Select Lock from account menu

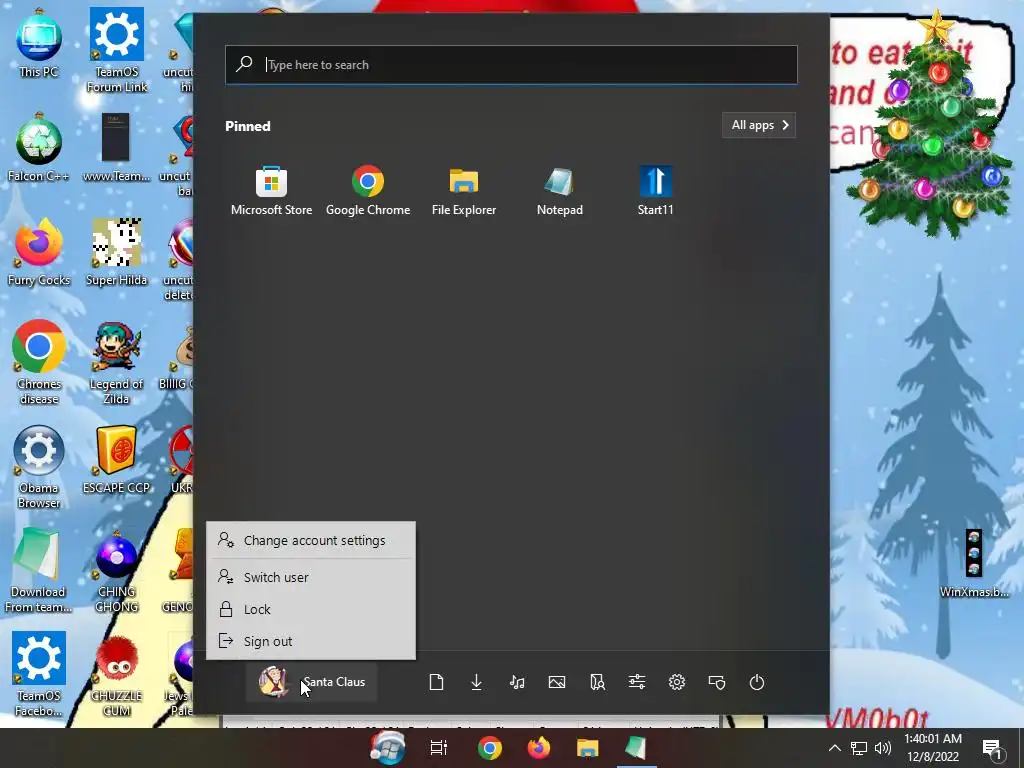pyautogui.click(x=311, y=609)
